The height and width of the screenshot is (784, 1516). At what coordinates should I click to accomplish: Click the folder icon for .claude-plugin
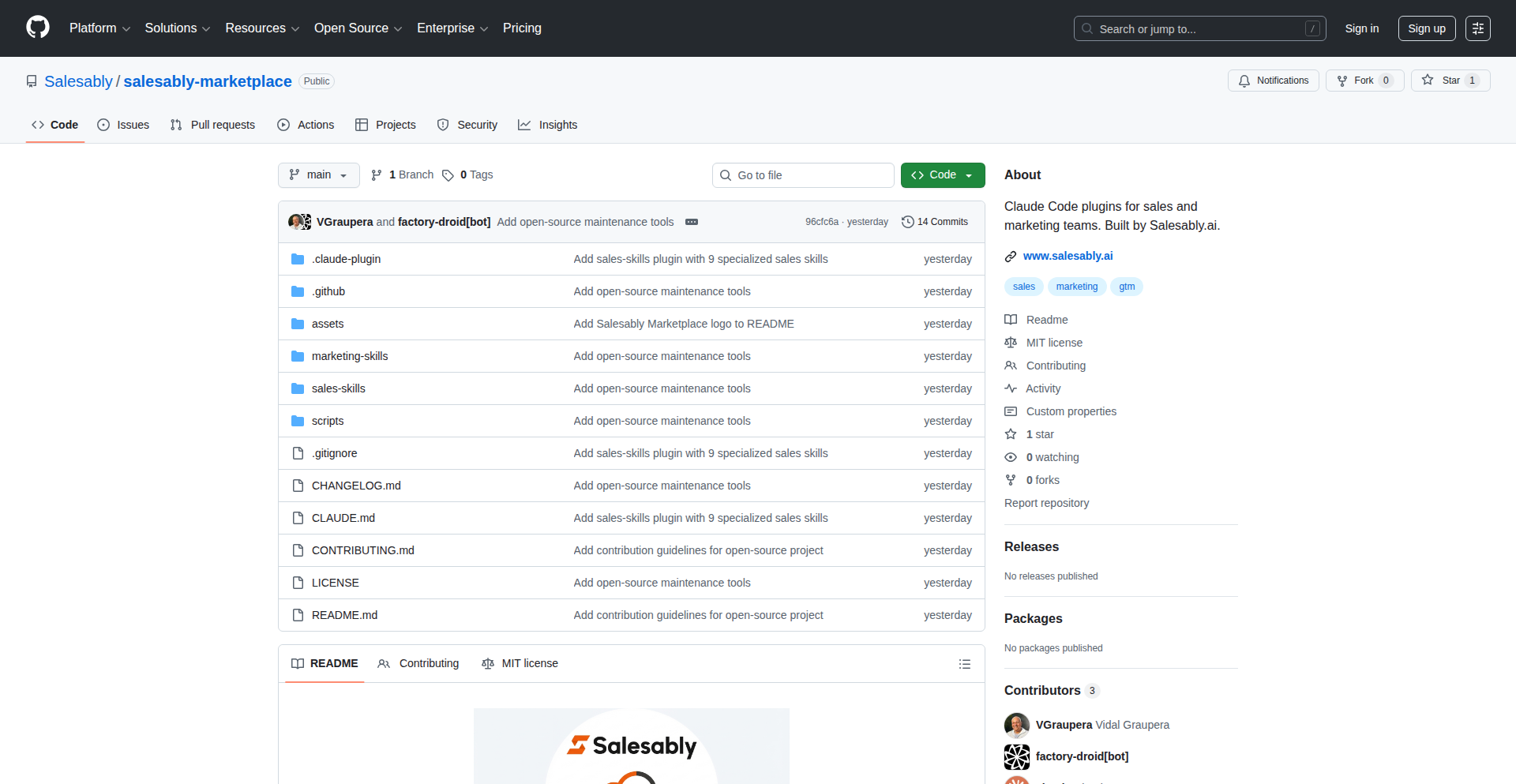[298, 259]
